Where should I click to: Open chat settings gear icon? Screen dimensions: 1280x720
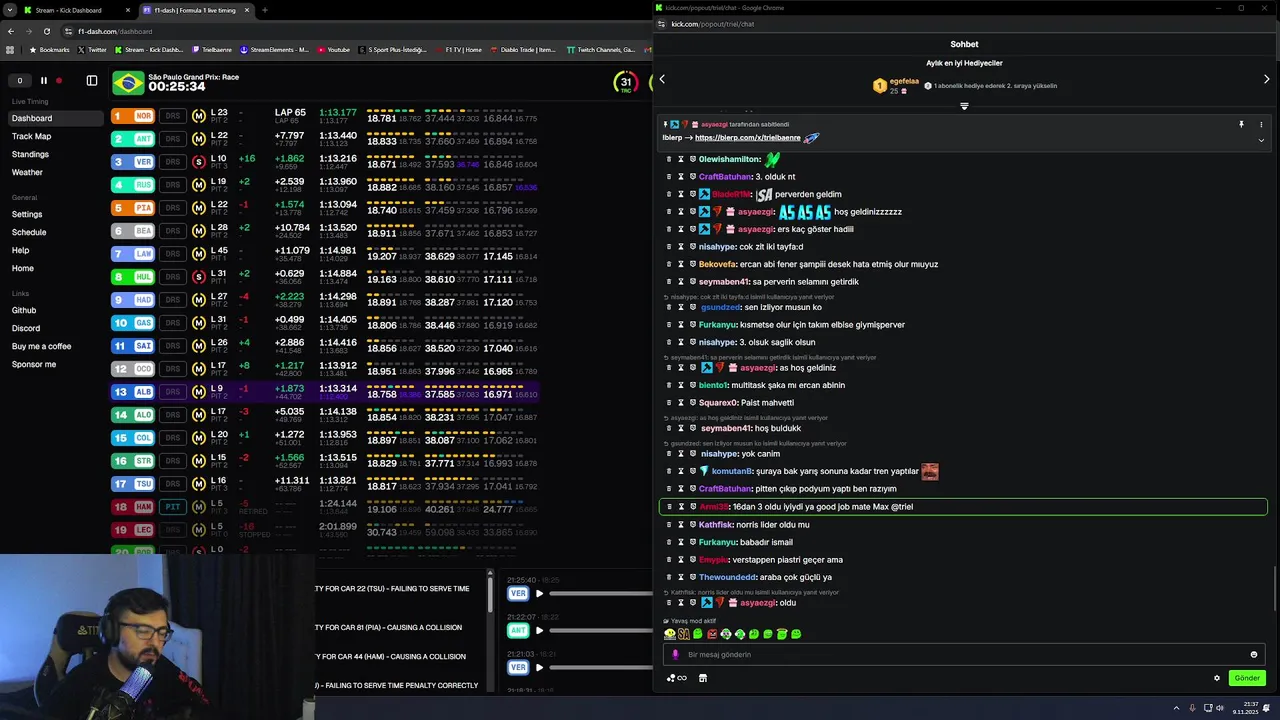point(1217,678)
